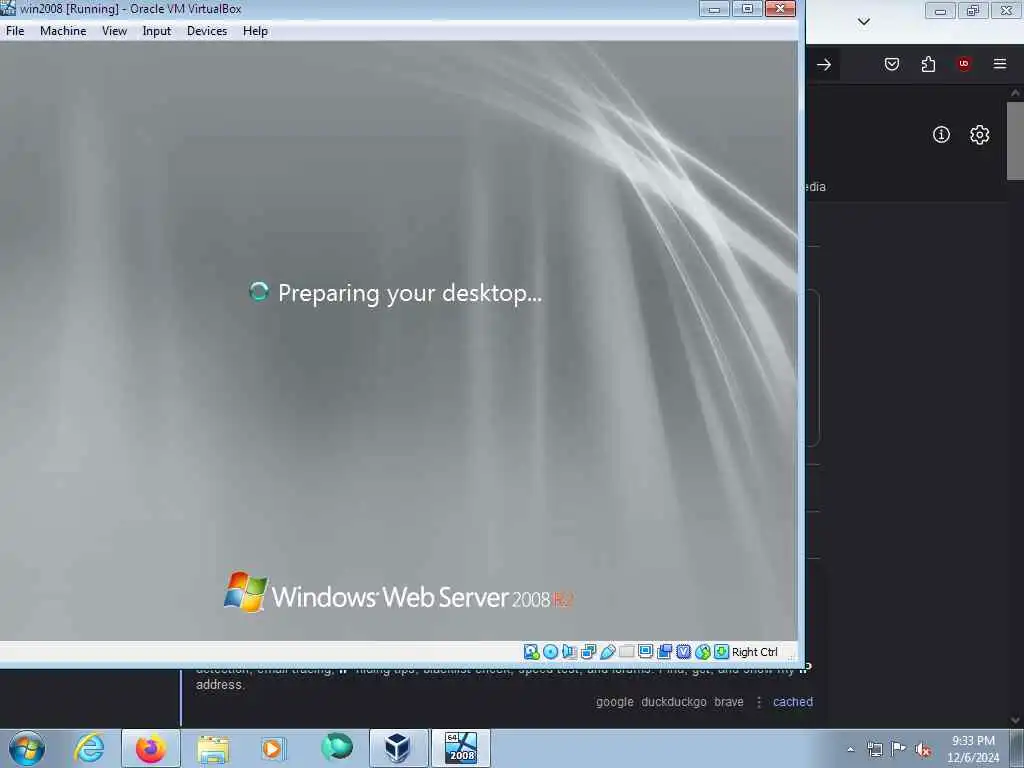Screen dimensions: 1024x768
Task: Open Windows Media Player from the taskbar
Action: tap(273, 749)
